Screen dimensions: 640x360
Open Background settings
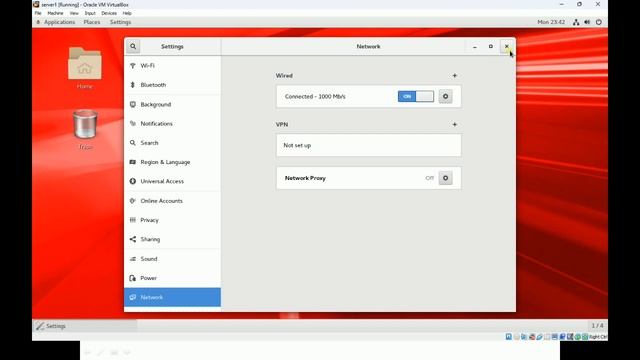(172, 104)
